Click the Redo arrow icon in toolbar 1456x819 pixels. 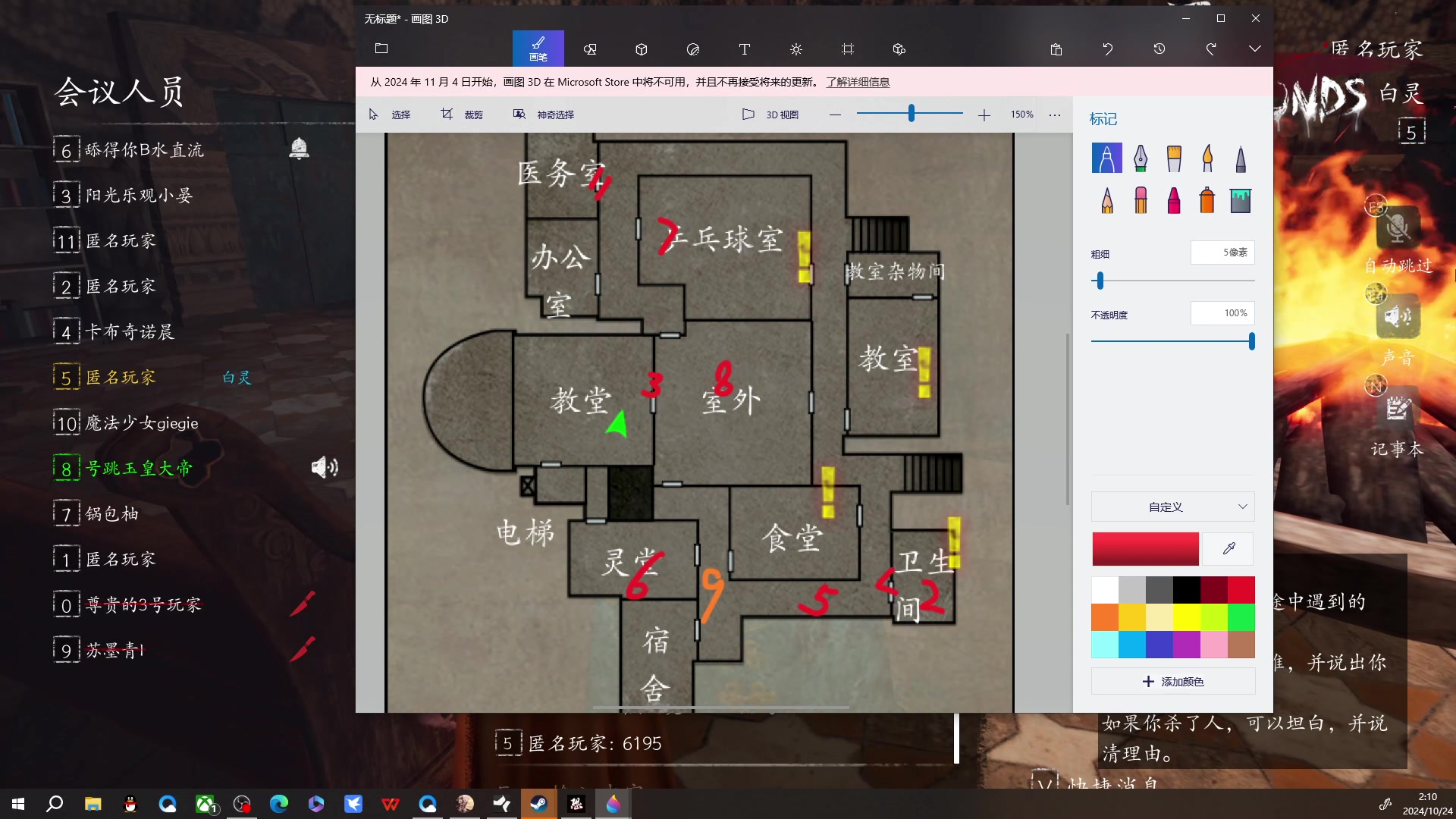pos(1210,48)
